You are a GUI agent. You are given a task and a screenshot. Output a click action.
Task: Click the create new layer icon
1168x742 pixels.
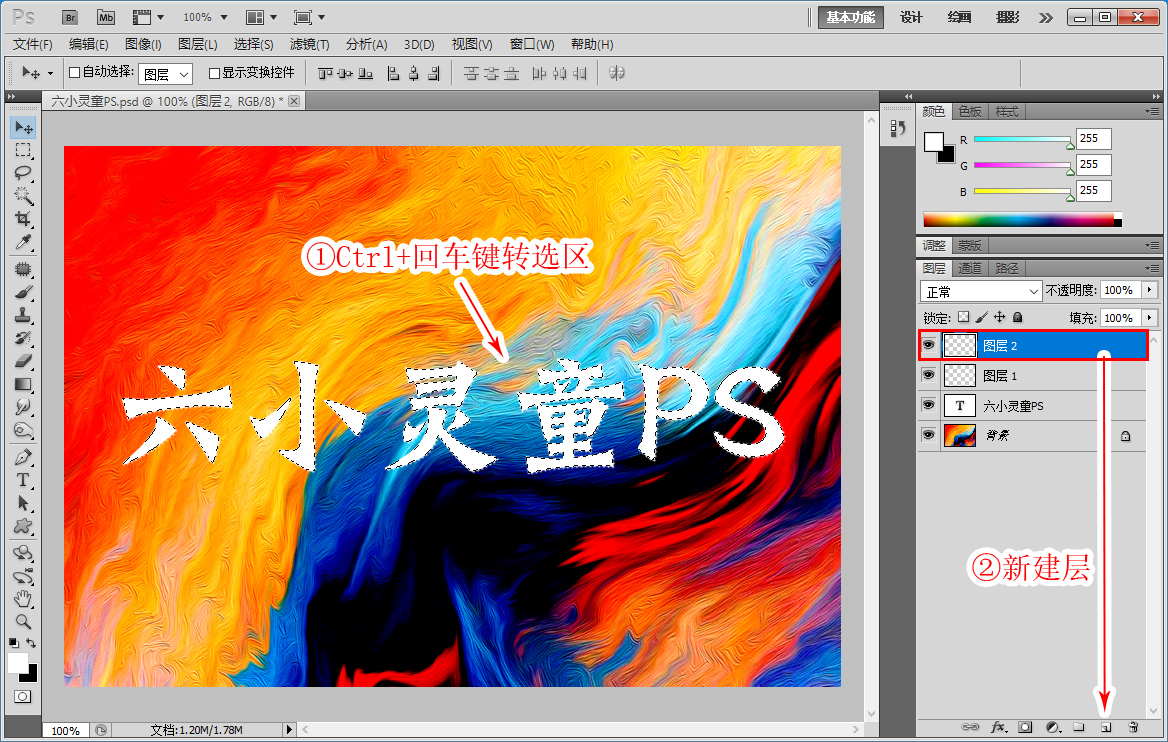(1106, 727)
